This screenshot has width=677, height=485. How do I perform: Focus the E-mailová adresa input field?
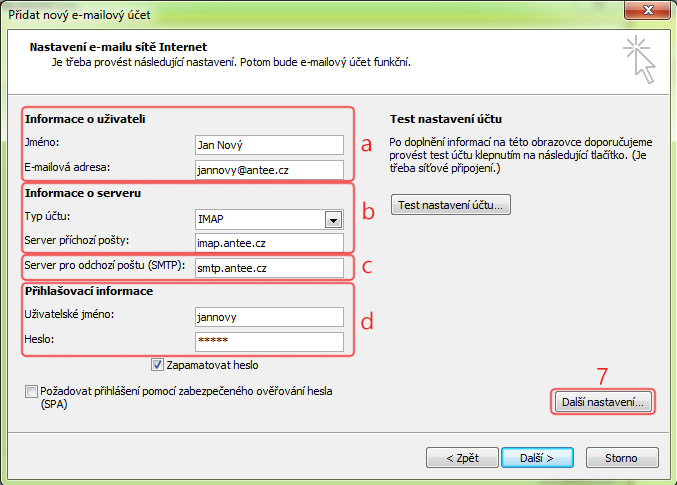[268, 170]
